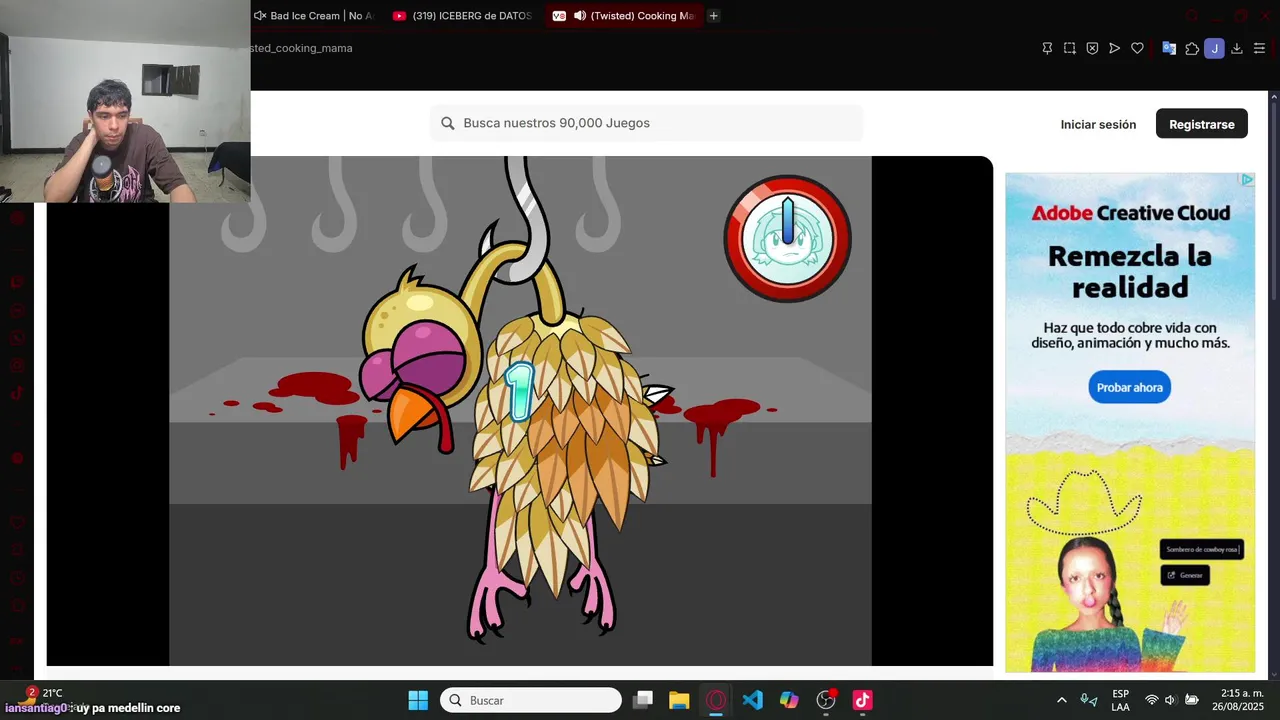This screenshot has width=1280, height=720.
Task: Click the pin icon in Opera toolbar
Action: pyautogui.click(x=1047, y=48)
